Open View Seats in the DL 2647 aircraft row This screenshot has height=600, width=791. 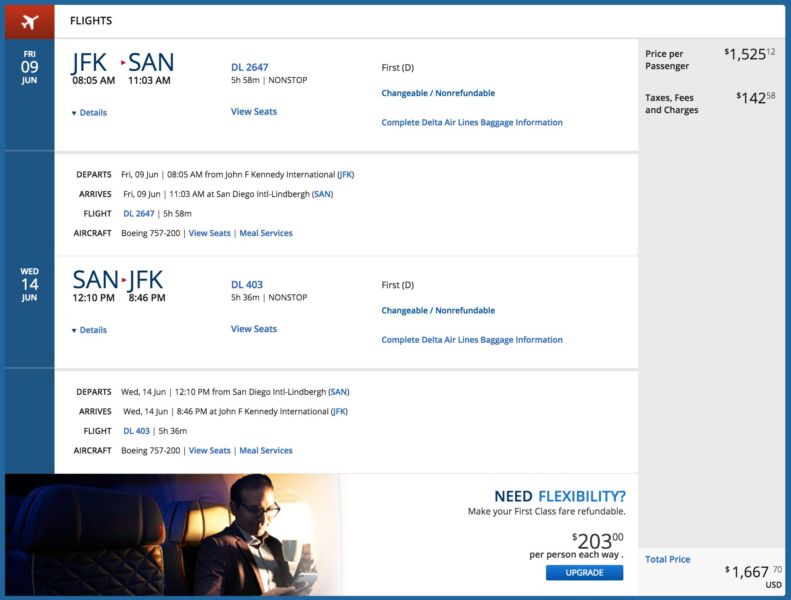pos(209,233)
